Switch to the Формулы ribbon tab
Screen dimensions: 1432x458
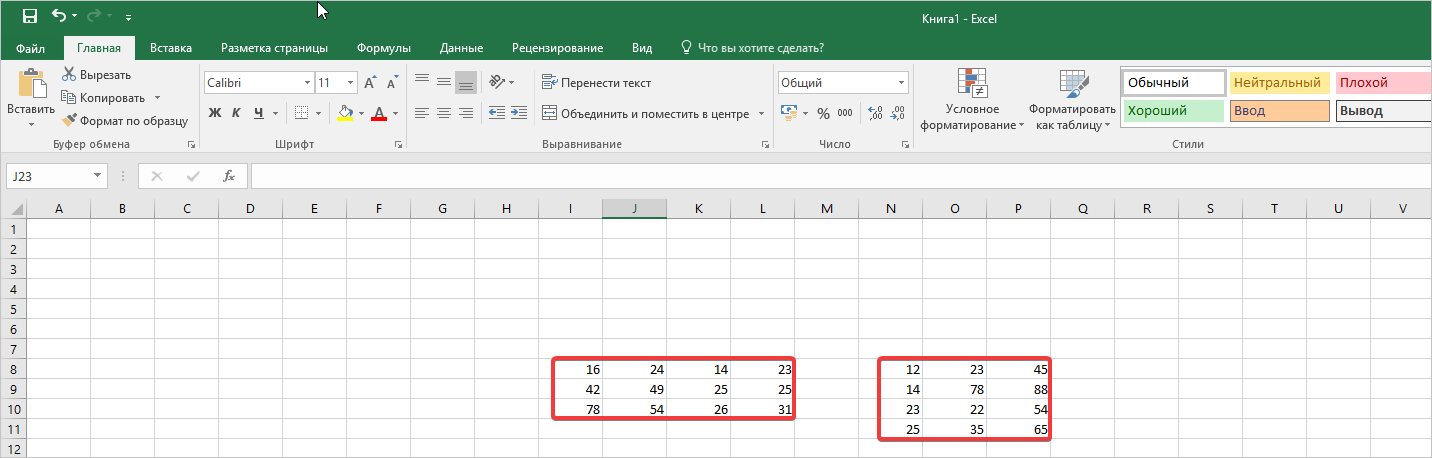(x=385, y=48)
